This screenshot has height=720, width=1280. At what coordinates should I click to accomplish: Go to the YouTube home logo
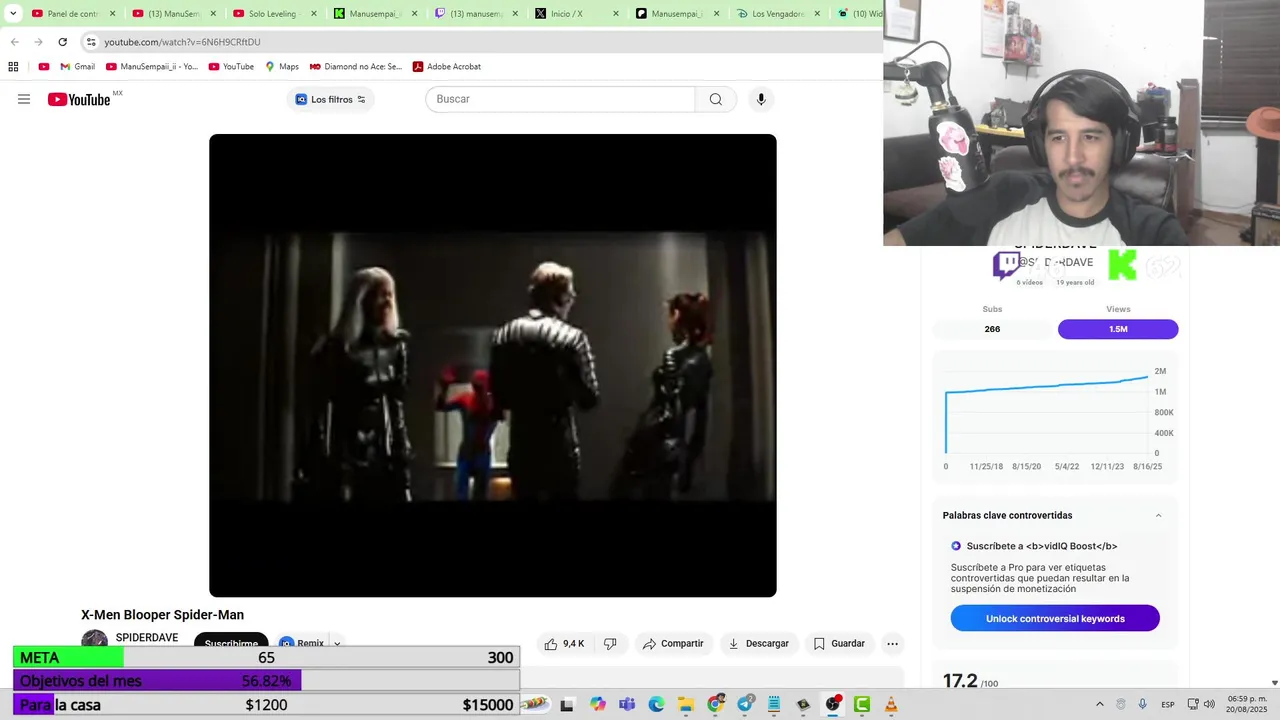coord(79,99)
